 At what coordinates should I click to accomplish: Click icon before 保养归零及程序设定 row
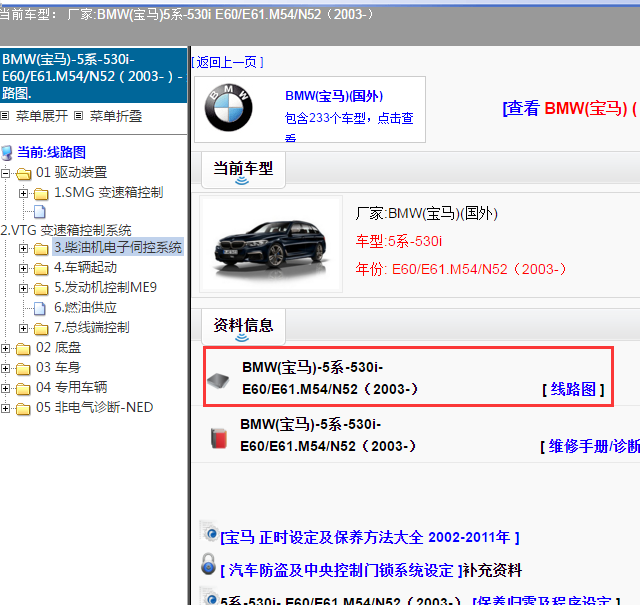[209, 596]
